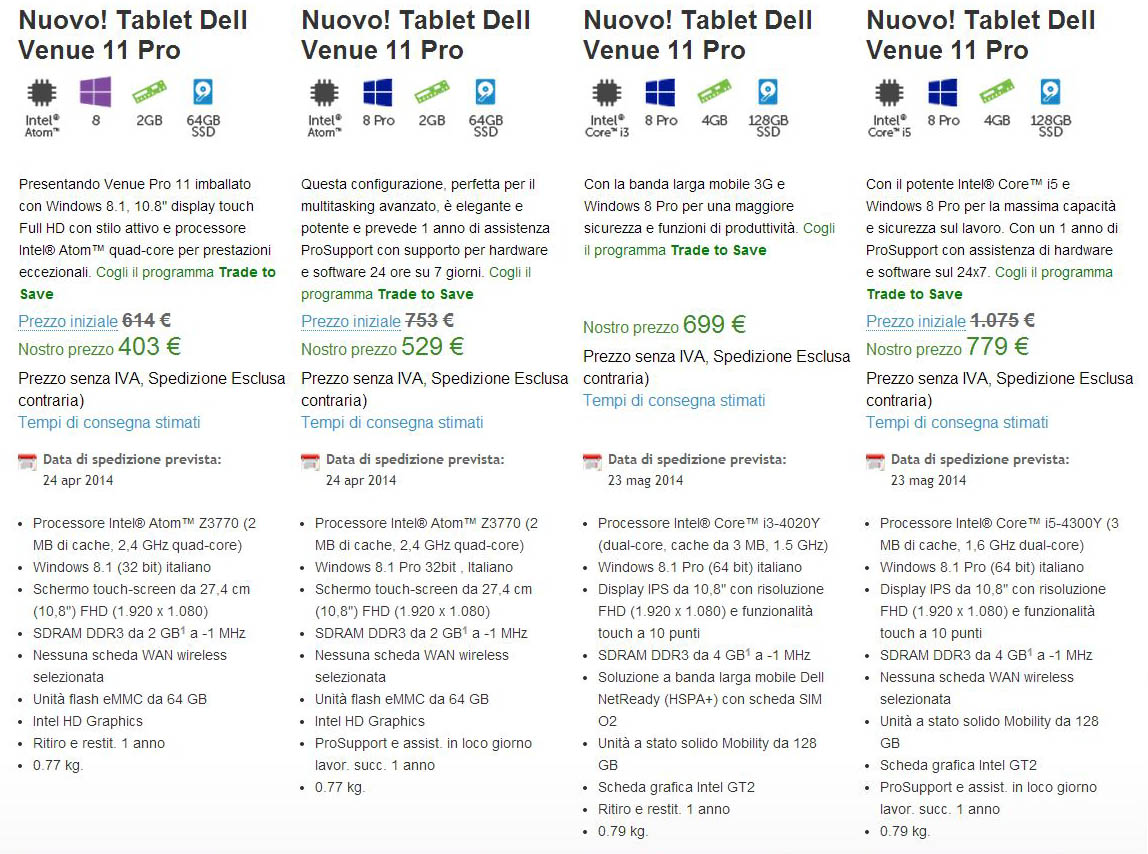1148x854 pixels.
Task: Click the Intel Core i3 processor icon
Action: 606,95
